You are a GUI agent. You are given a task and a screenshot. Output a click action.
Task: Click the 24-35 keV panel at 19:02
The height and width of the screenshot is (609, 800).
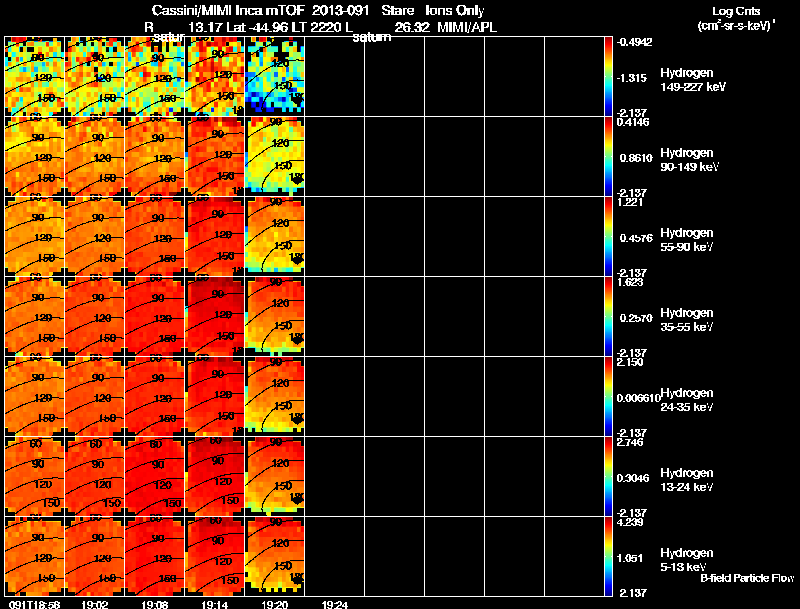pos(94,396)
